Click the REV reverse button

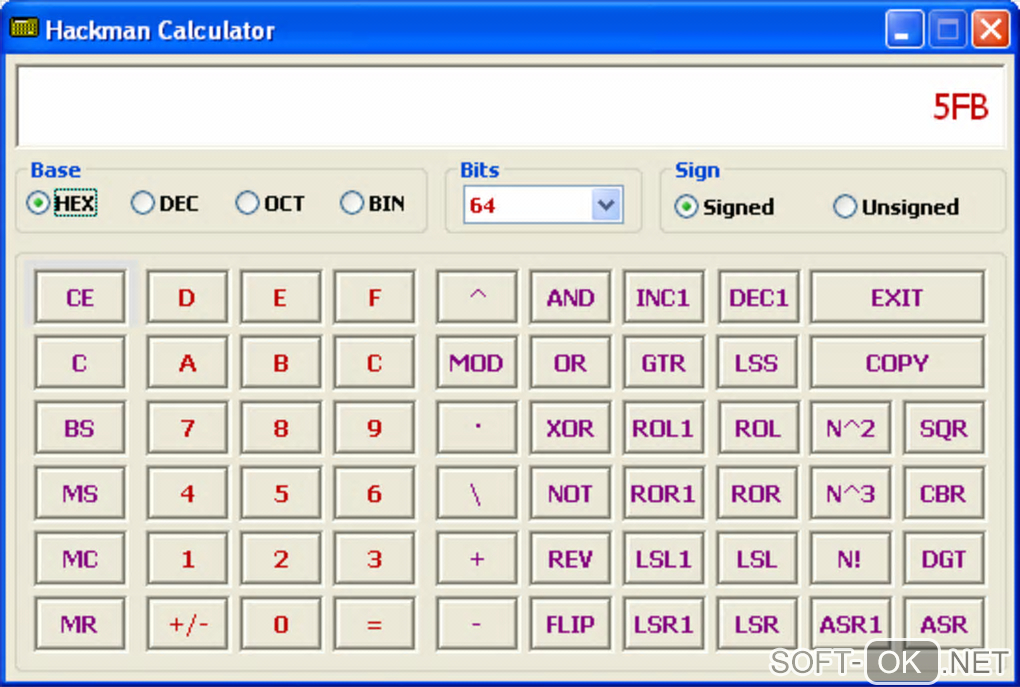[570, 559]
